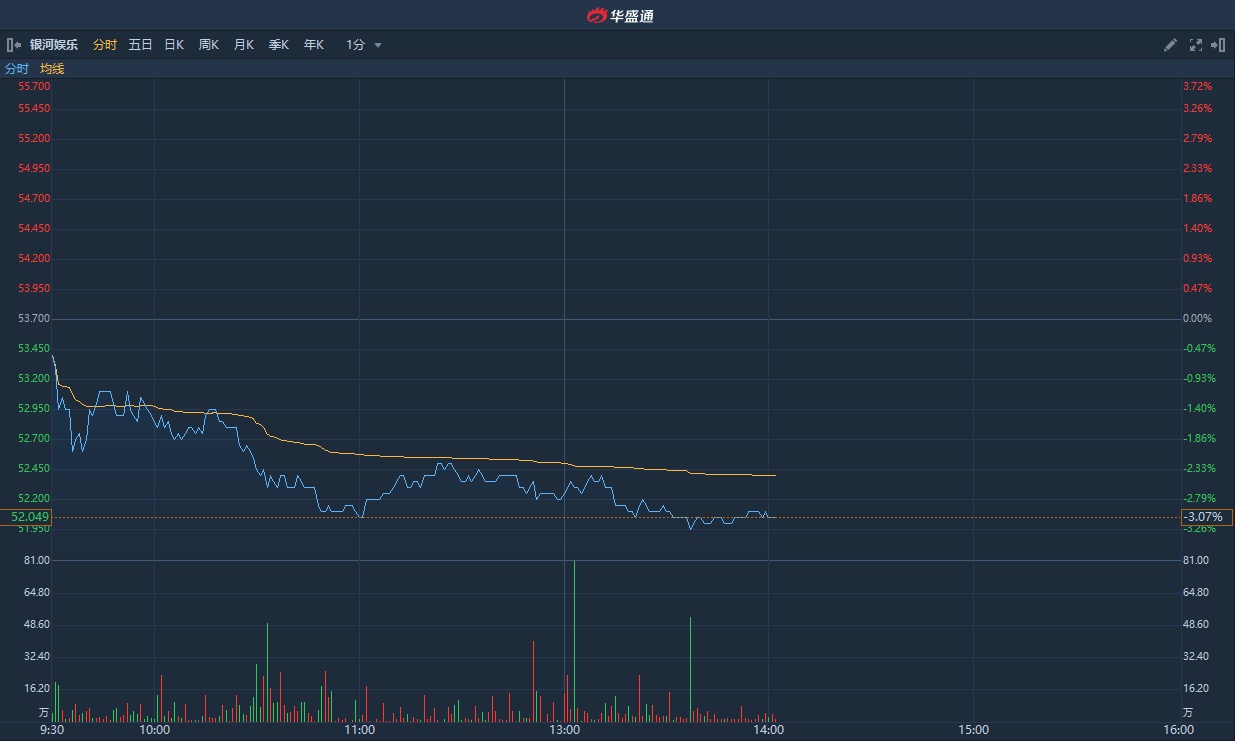Open the 月K monthly candlestick view
This screenshot has width=1235, height=741.
coord(243,45)
